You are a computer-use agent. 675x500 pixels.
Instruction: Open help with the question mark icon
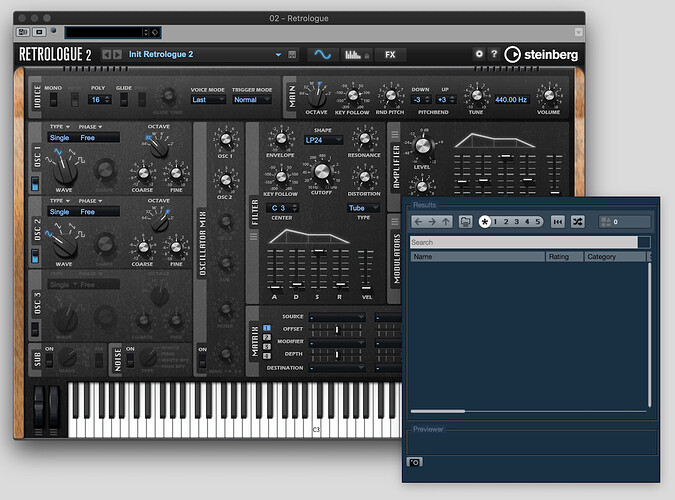pos(494,54)
